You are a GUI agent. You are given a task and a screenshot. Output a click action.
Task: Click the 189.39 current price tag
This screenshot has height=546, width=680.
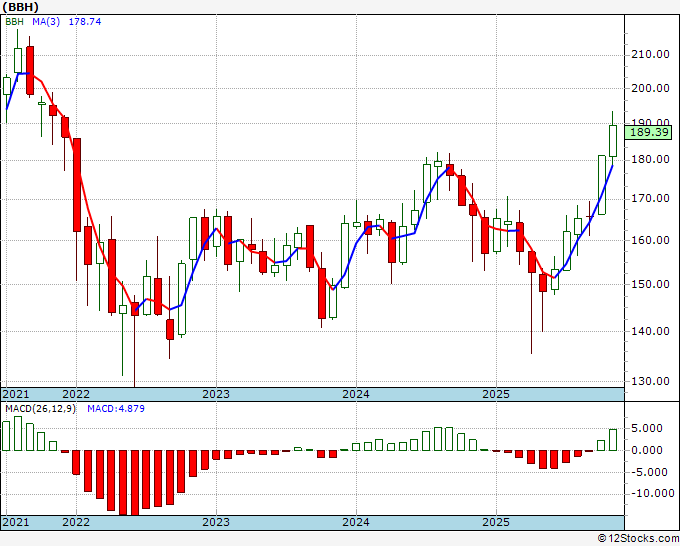coord(648,132)
